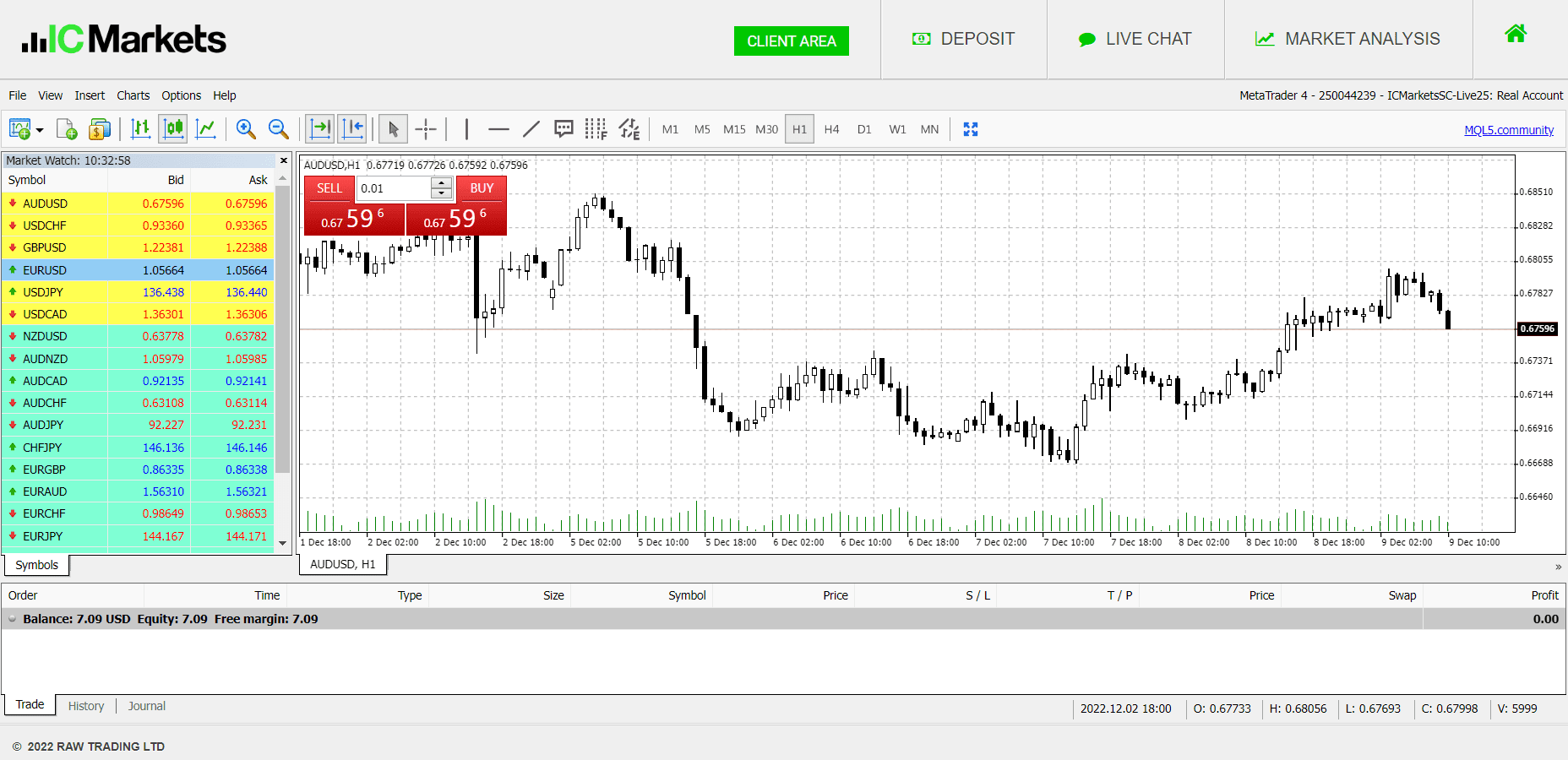Toggle chart auto scroll to end
1568x760 pixels.
(x=319, y=129)
